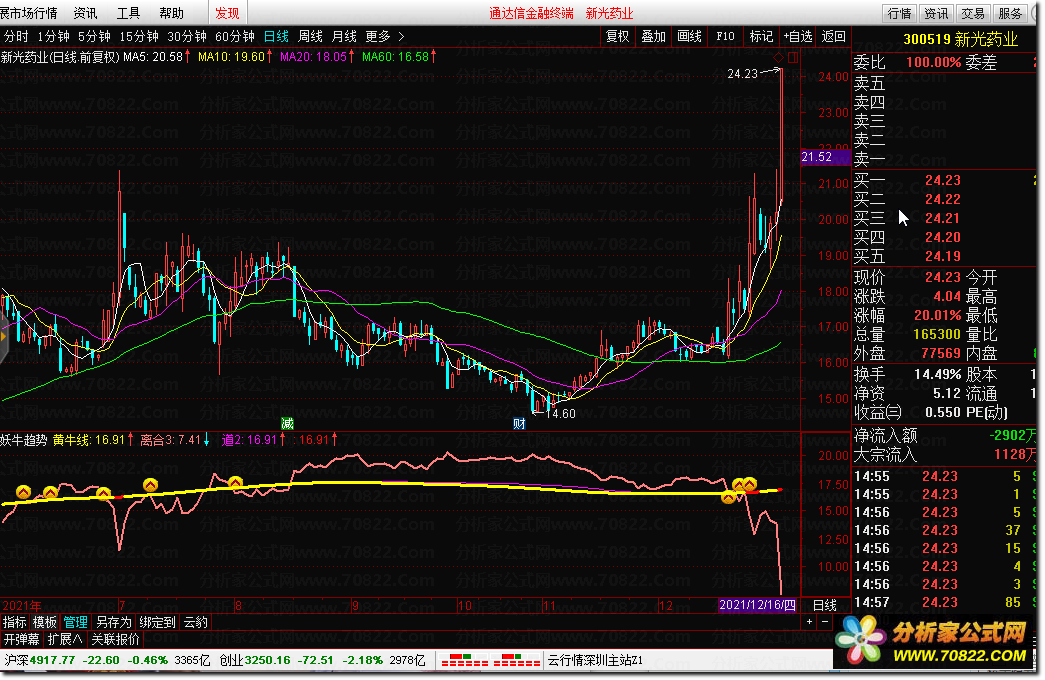Viewport: 1045px width, 680px height.
Task: Click the 14:57 trade tick row
Action: tap(945, 602)
